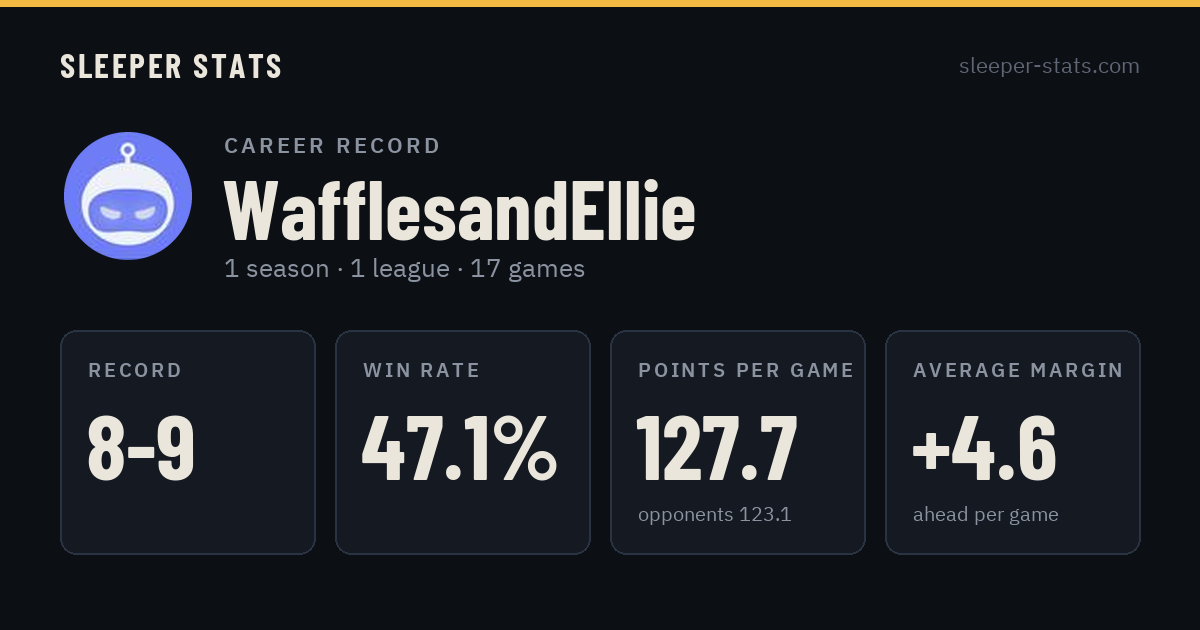This screenshot has height=630, width=1200.
Task: Click the POINTS PER GAME label text
Action: pyautogui.click(x=746, y=371)
